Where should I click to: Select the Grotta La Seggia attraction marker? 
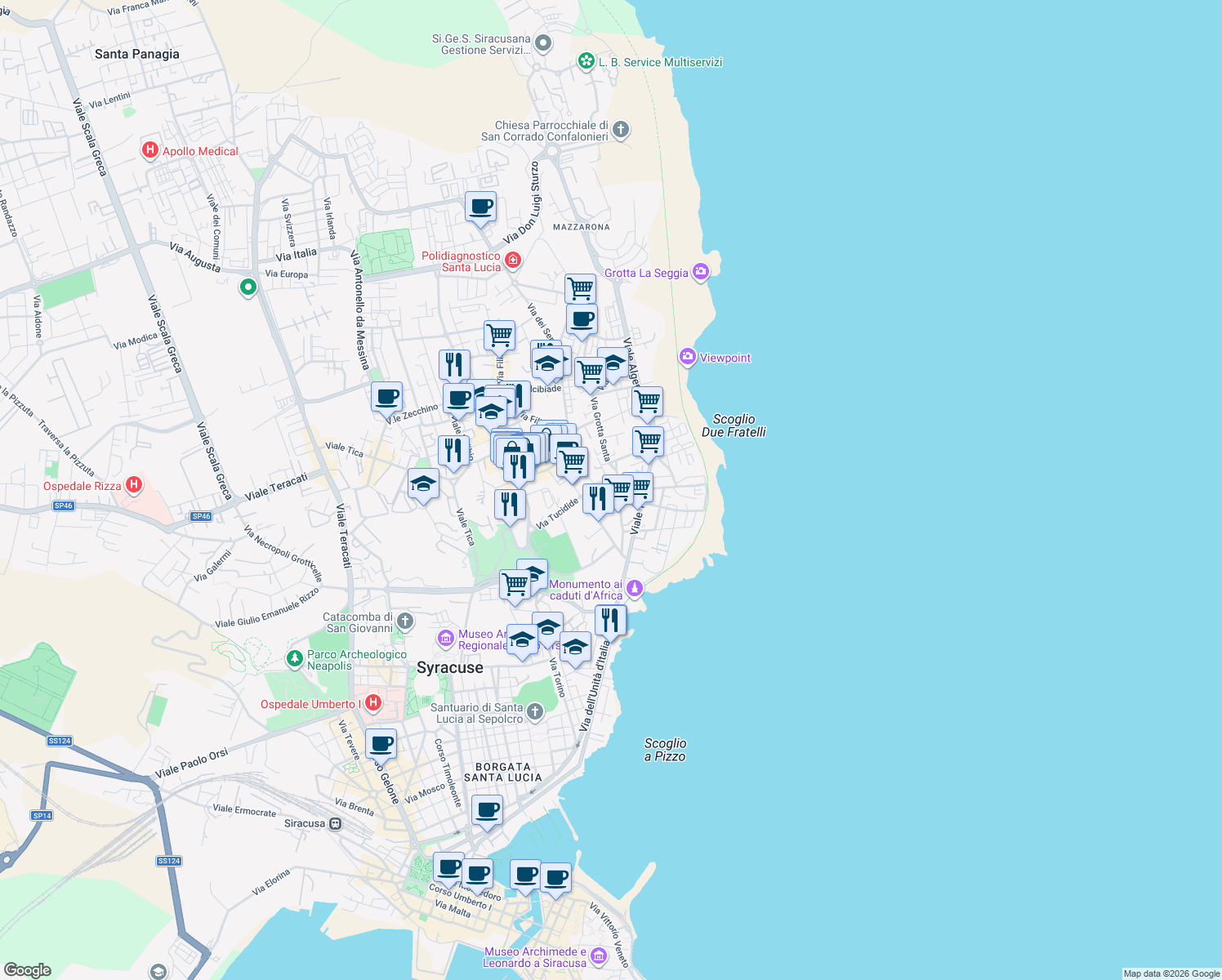coord(699,271)
